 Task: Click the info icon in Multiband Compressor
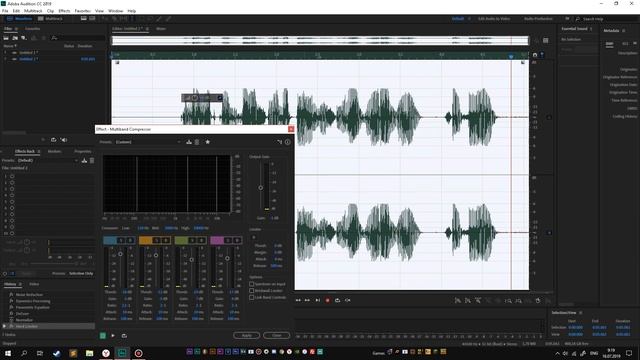288,142
